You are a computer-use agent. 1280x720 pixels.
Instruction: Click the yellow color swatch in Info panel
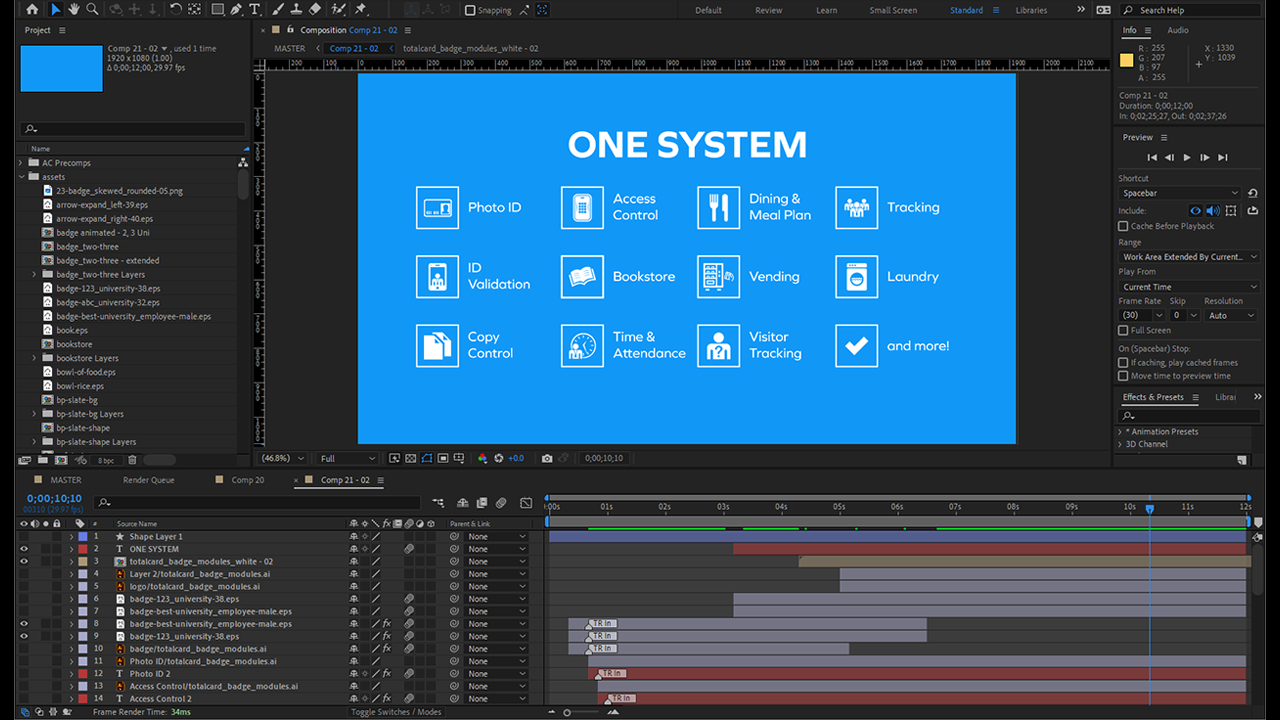tap(1126, 60)
